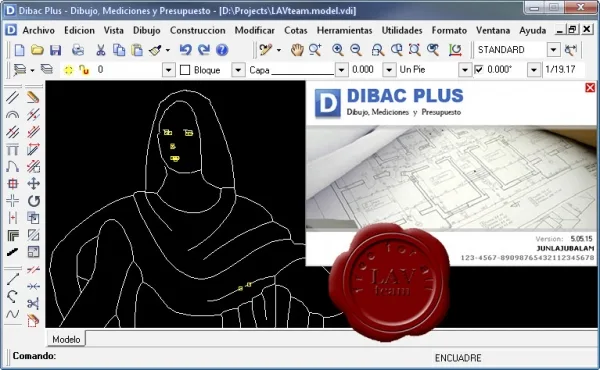Select the red-square snap target tool
The image size is (600, 370).
click(x=13, y=184)
